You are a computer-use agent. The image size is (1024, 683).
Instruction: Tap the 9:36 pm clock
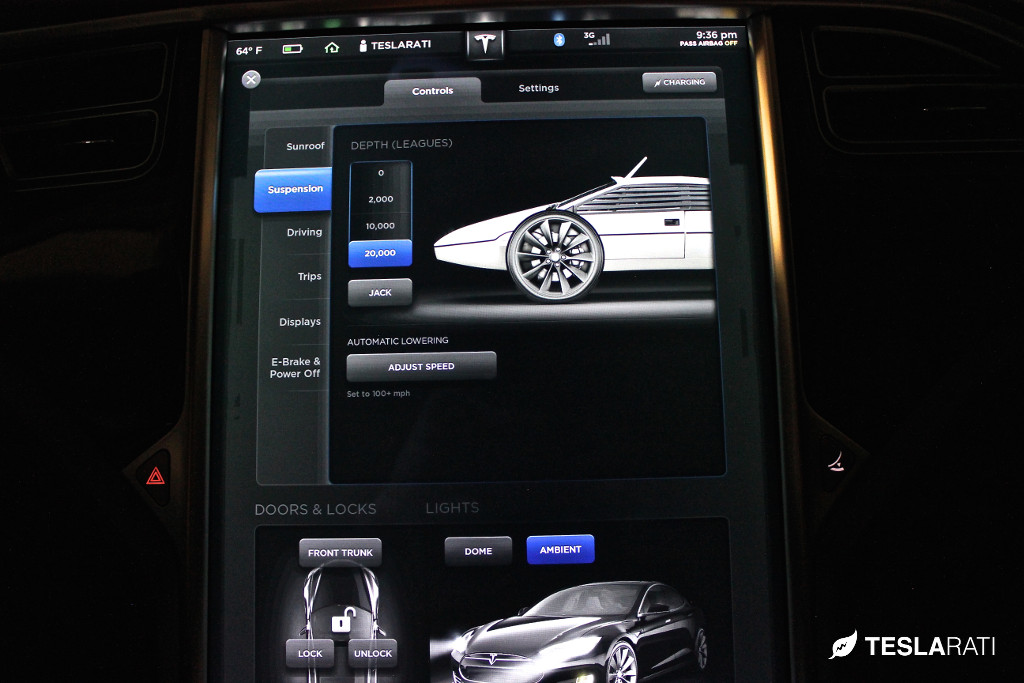point(716,35)
